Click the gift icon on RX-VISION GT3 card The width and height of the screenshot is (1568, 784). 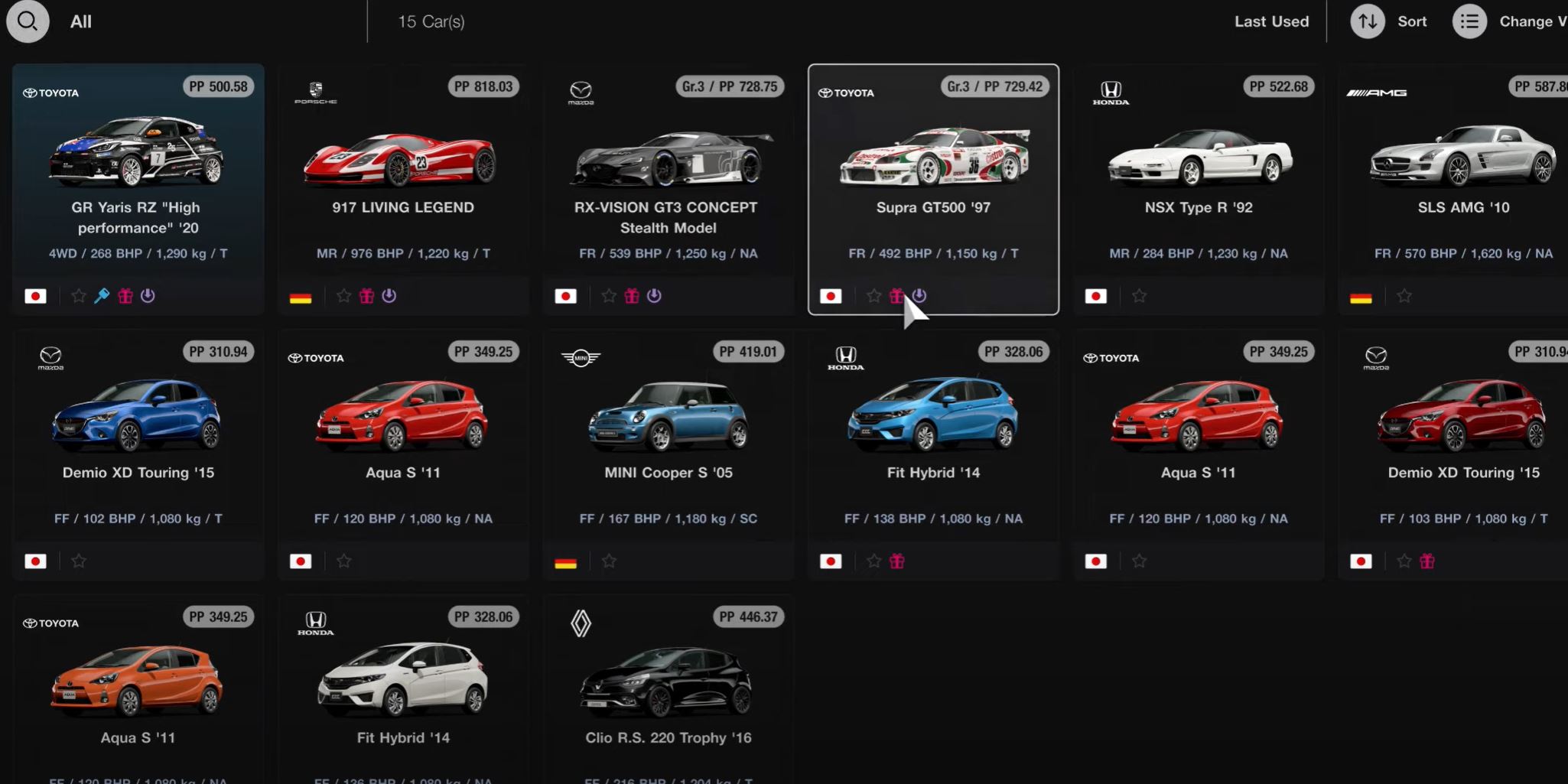pos(632,296)
